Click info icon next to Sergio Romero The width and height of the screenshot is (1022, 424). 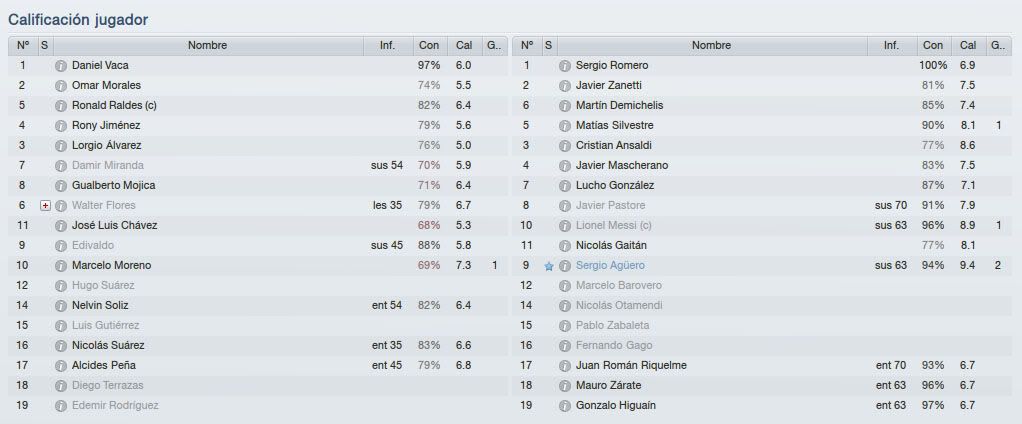click(x=565, y=66)
